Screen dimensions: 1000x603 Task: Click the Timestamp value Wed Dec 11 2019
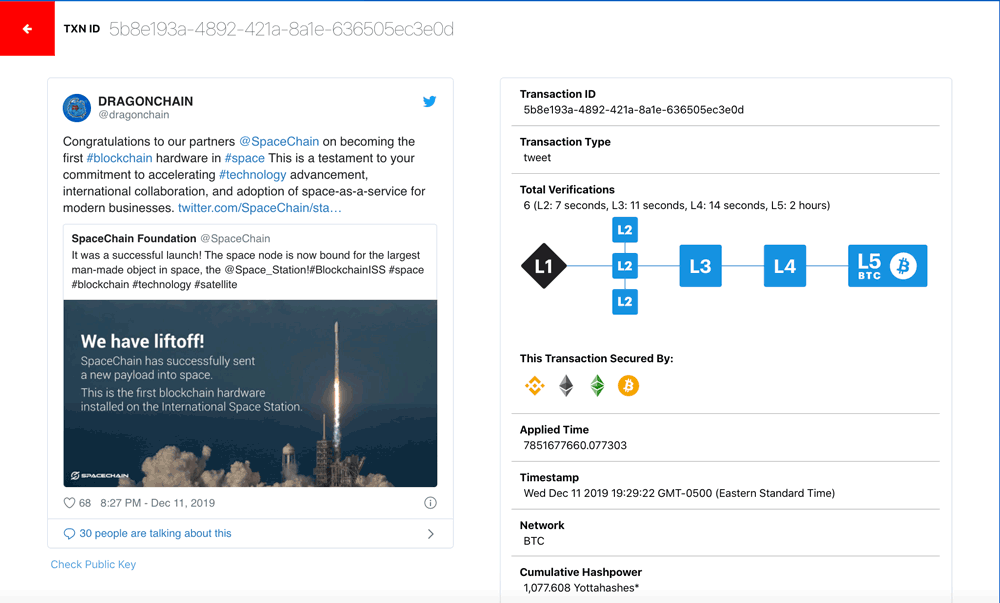point(679,493)
